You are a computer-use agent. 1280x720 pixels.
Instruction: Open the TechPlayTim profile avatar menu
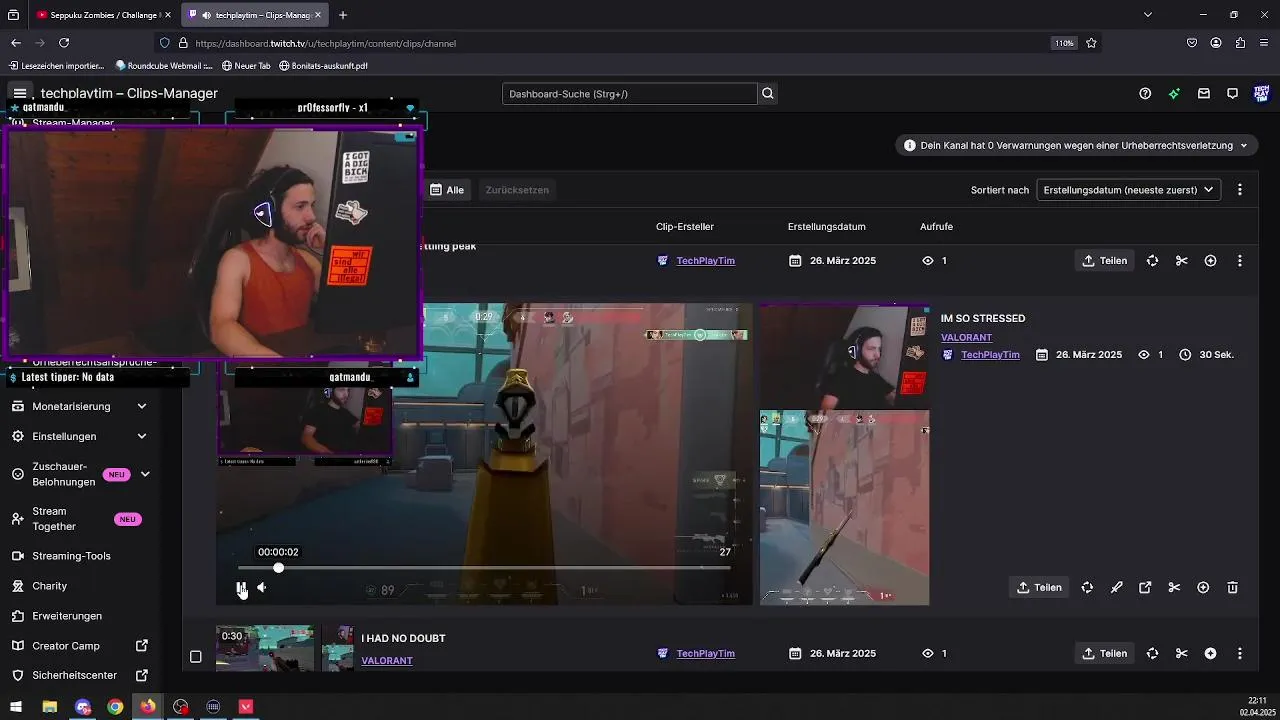tap(1262, 94)
